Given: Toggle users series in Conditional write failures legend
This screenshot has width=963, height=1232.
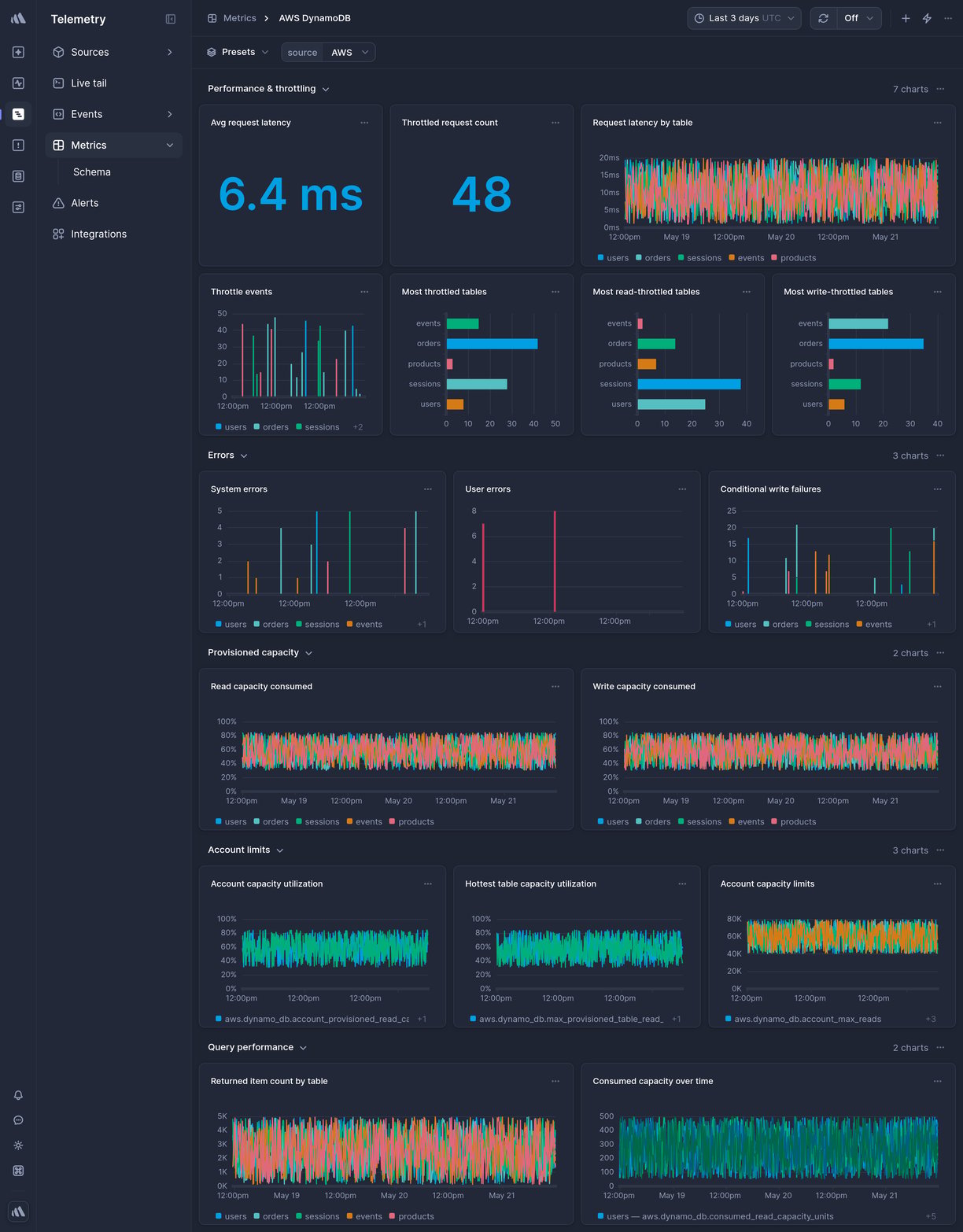Looking at the screenshot, I should pos(740,625).
